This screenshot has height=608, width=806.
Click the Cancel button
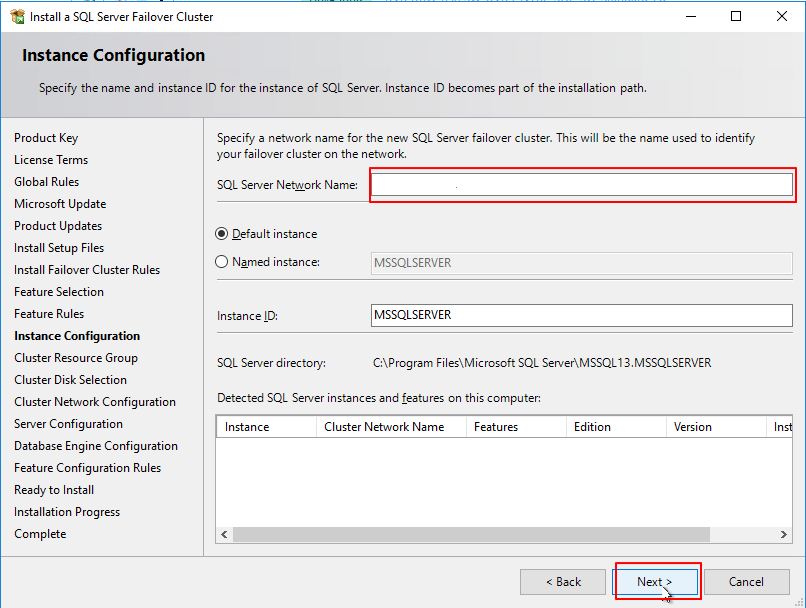[x=746, y=582]
